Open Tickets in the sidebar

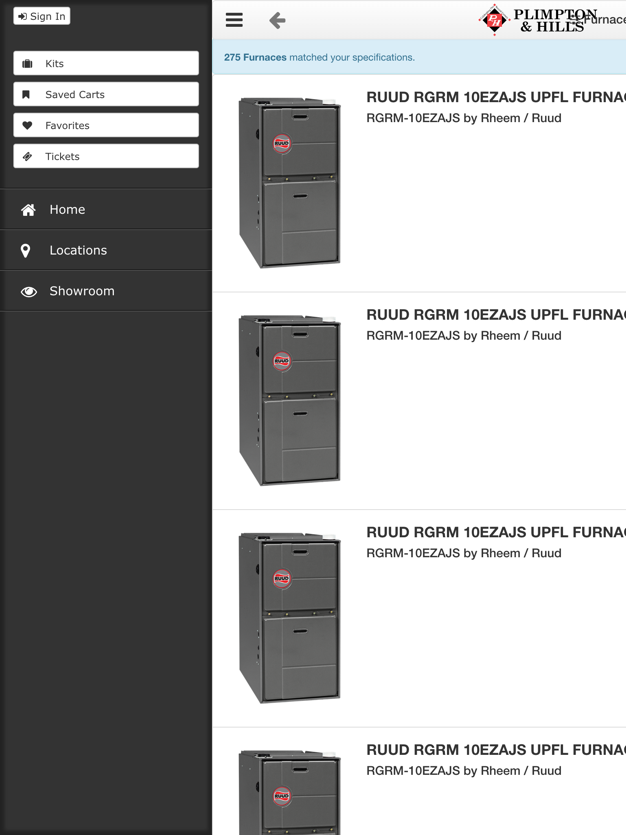106,156
